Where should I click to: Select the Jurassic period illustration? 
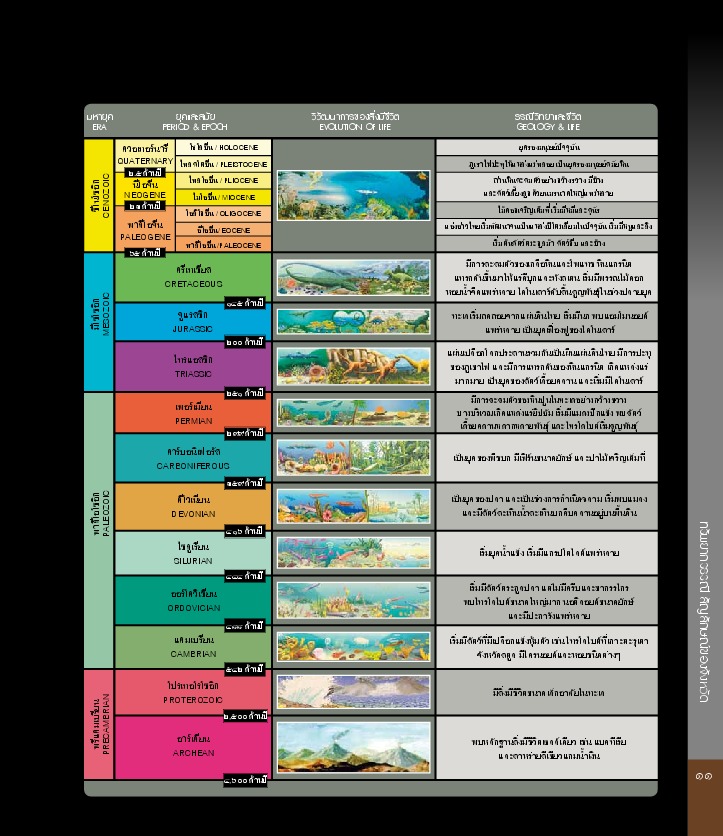click(x=354, y=321)
